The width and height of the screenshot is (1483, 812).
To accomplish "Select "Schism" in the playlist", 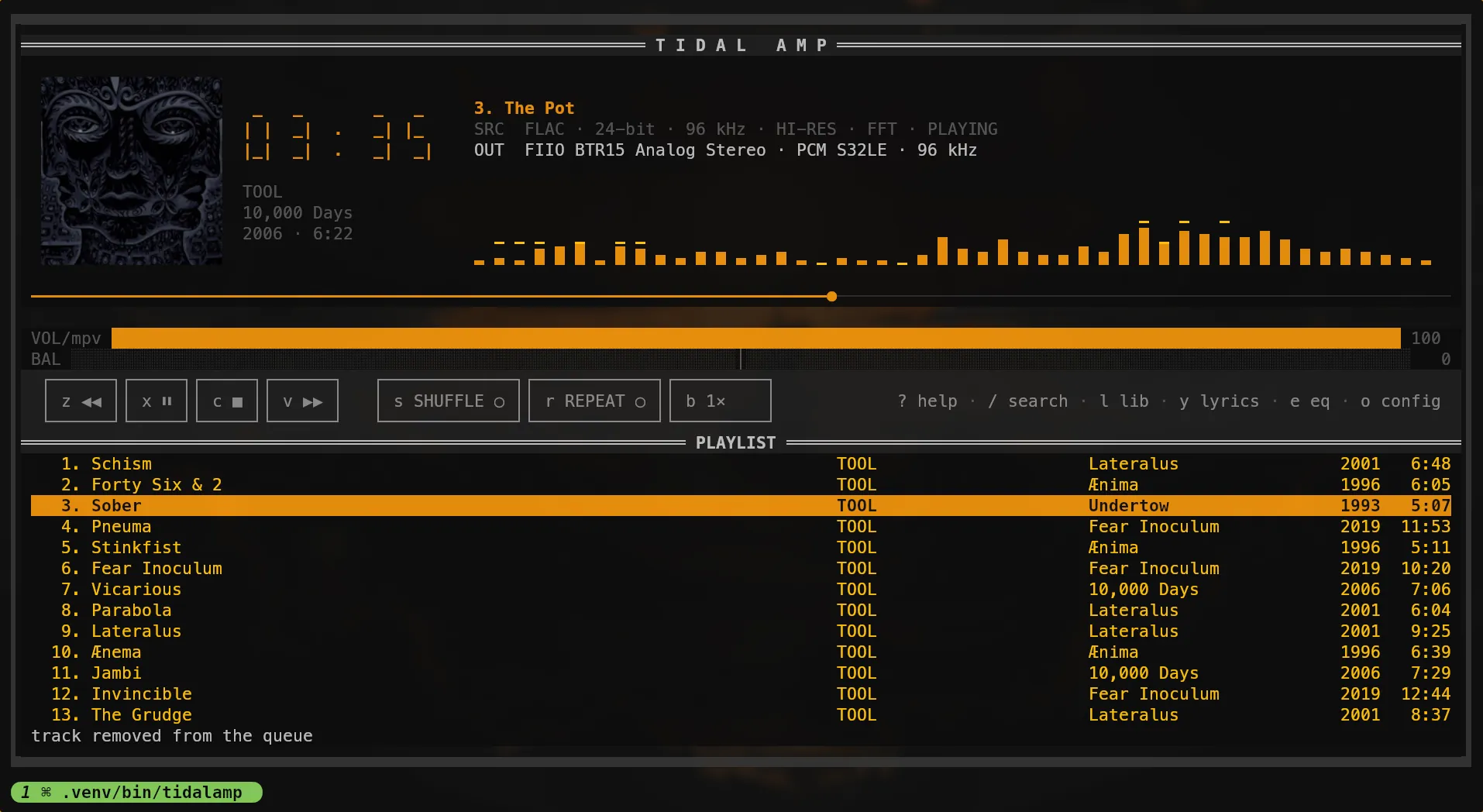I will 741,463.
